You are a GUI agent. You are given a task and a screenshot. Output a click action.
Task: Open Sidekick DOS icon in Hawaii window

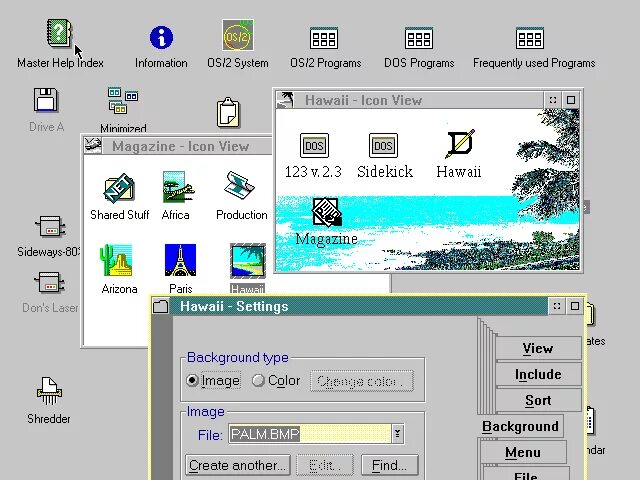(383, 145)
